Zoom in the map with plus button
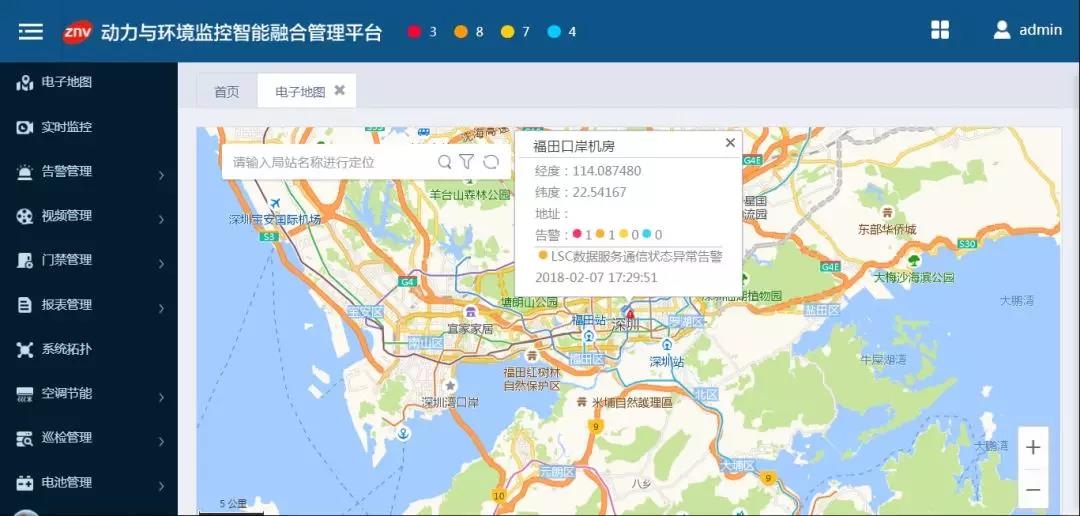The width and height of the screenshot is (1080, 516). (1032, 448)
